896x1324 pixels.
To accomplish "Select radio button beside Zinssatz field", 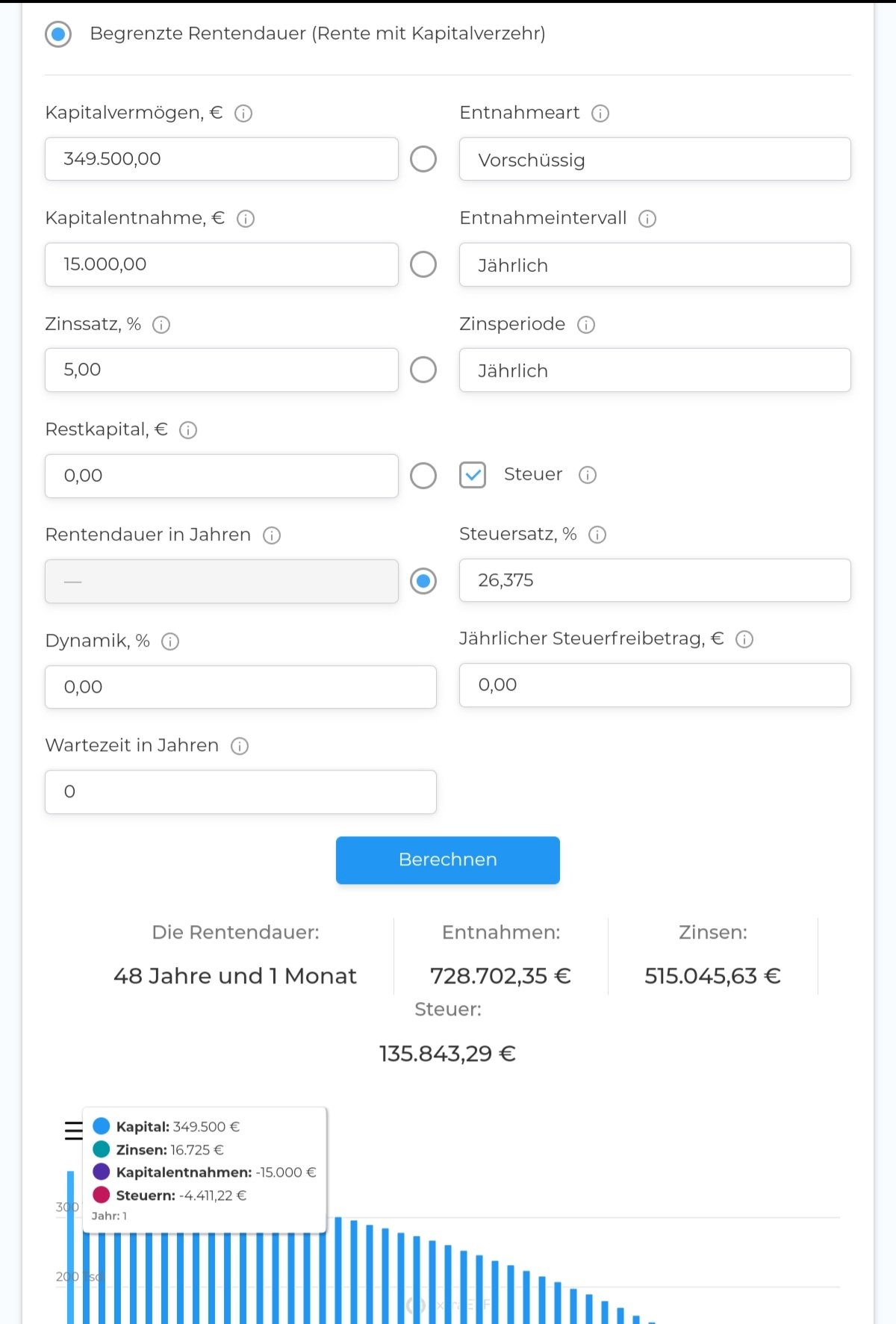I will pyautogui.click(x=423, y=370).
